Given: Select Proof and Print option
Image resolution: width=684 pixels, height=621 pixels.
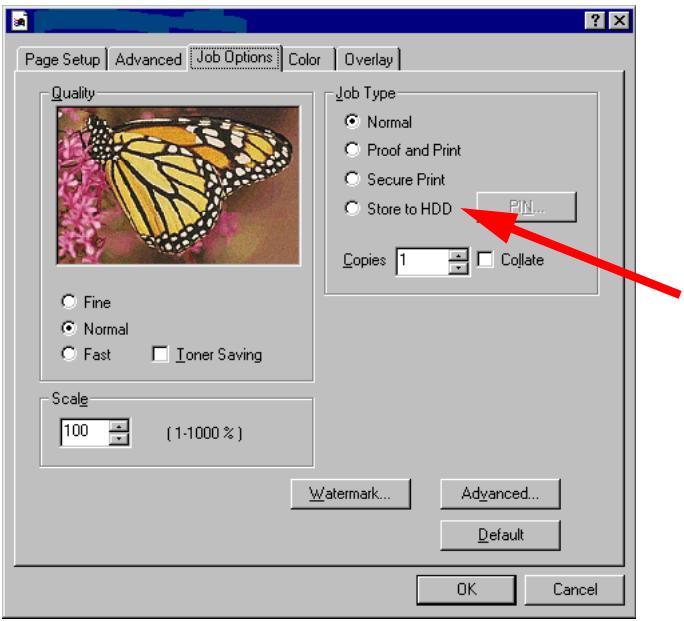Looking at the screenshot, I should pos(352,150).
